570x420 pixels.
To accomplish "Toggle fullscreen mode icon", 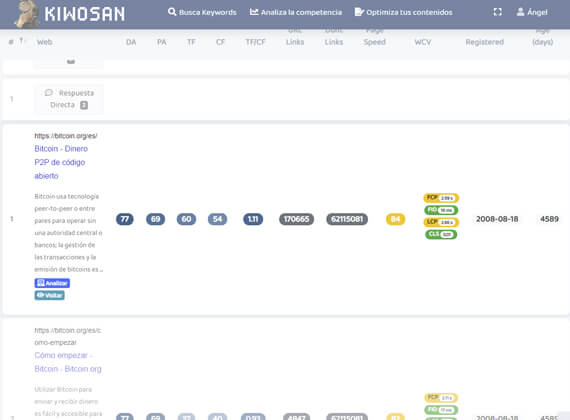I will 498,12.
